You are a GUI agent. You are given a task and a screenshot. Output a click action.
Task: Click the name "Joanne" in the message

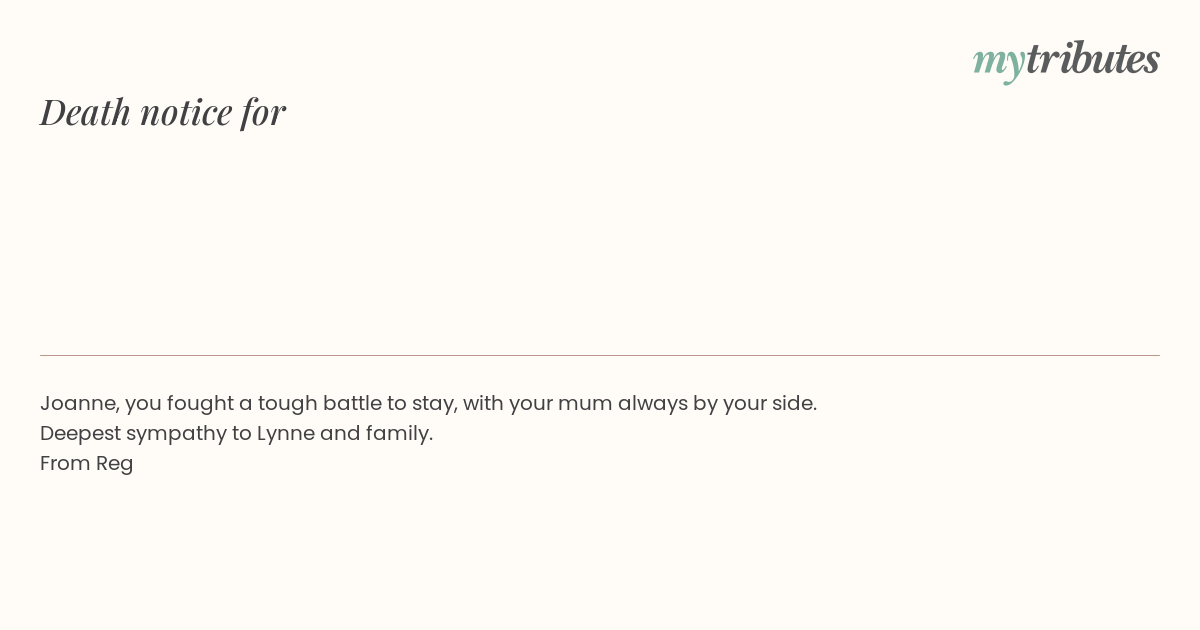tap(78, 403)
